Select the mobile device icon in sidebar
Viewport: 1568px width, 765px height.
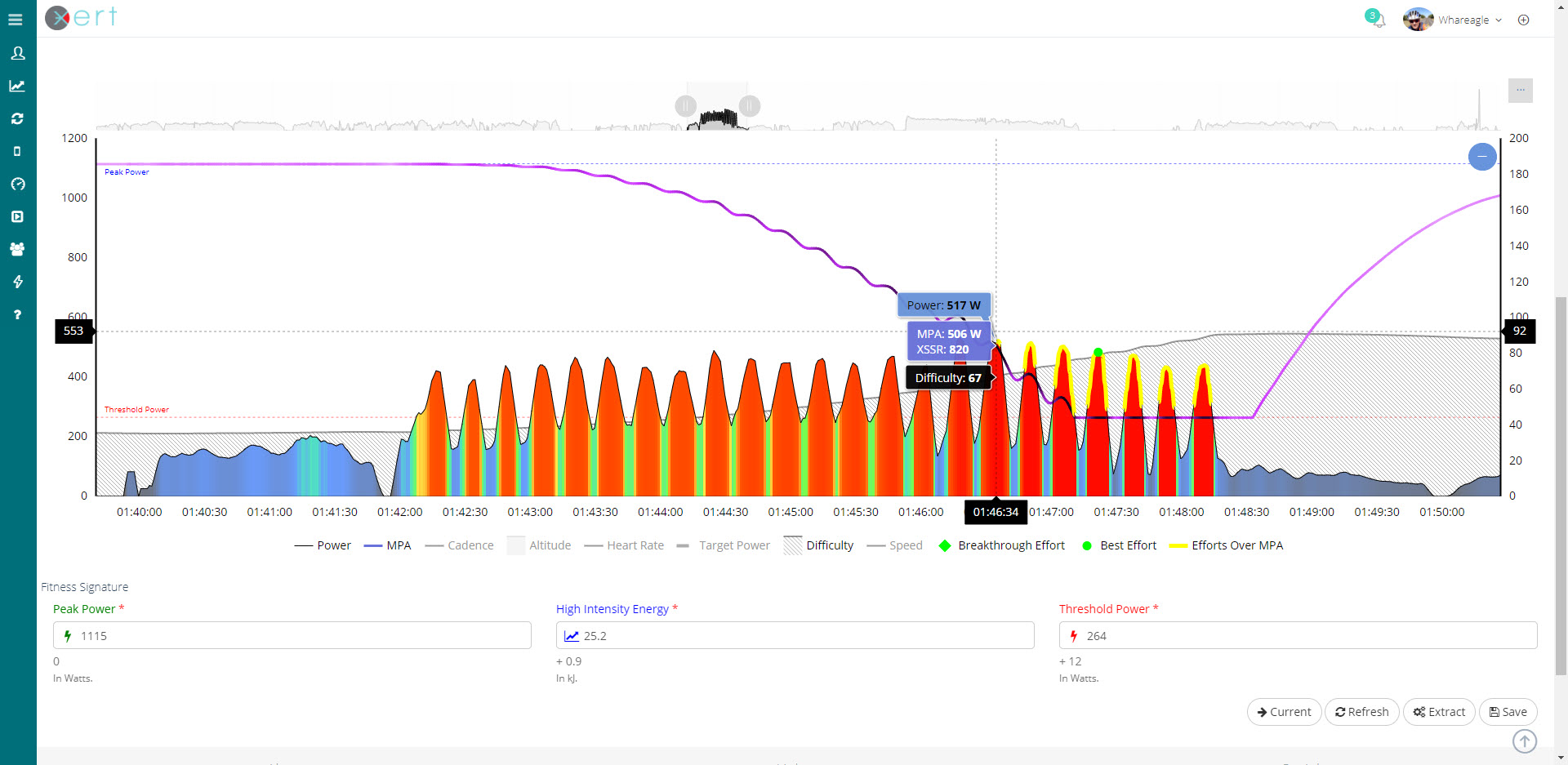point(17,151)
